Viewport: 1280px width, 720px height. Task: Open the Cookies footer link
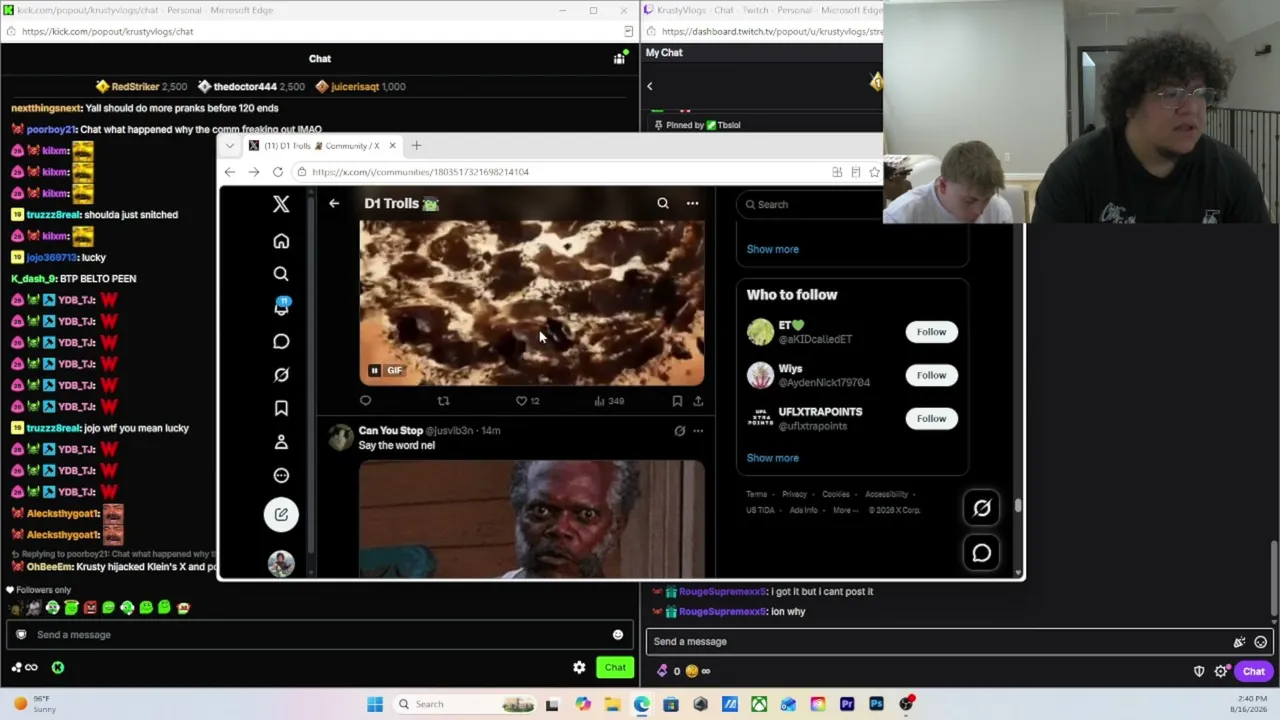point(836,494)
